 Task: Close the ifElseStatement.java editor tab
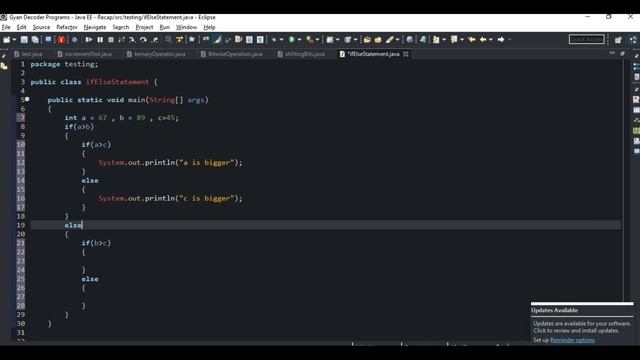pos(406,54)
